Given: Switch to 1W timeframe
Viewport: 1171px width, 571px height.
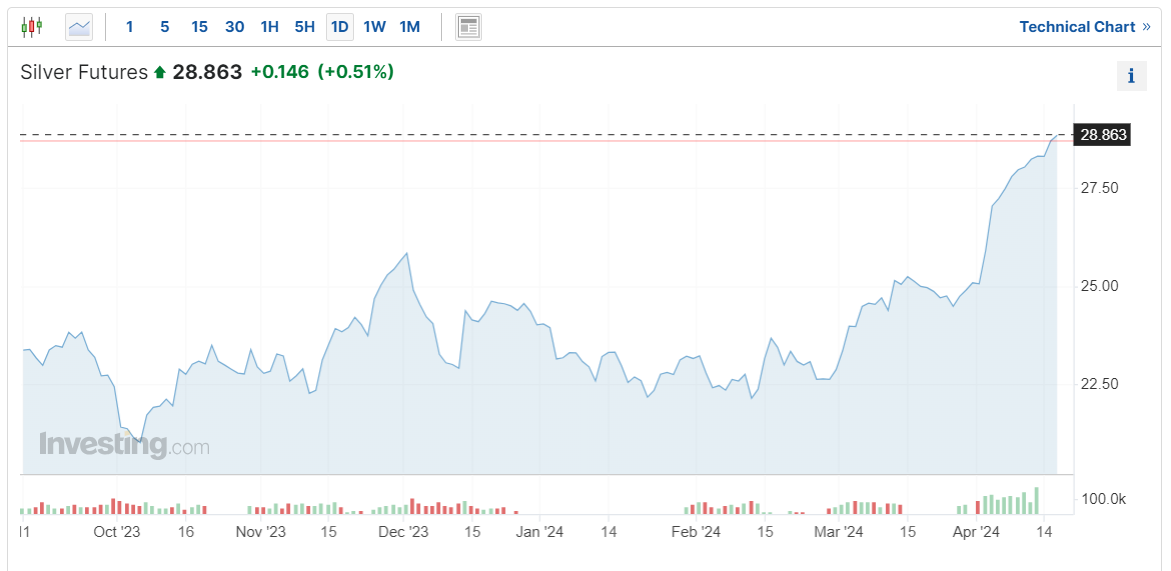Looking at the screenshot, I should [x=374, y=27].
